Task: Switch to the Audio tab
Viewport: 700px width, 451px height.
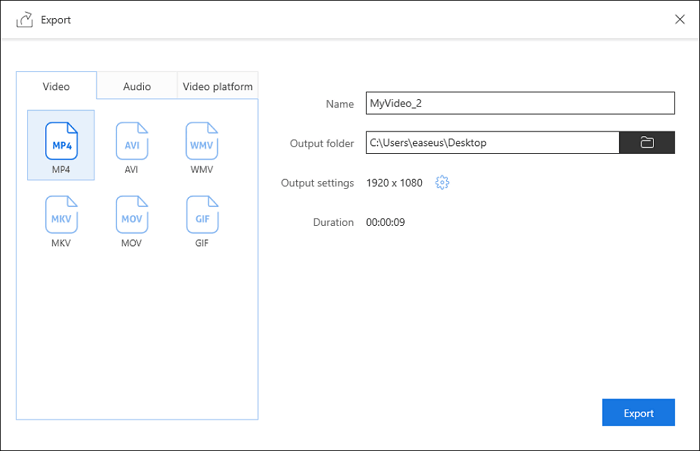Action: click(x=137, y=86)
